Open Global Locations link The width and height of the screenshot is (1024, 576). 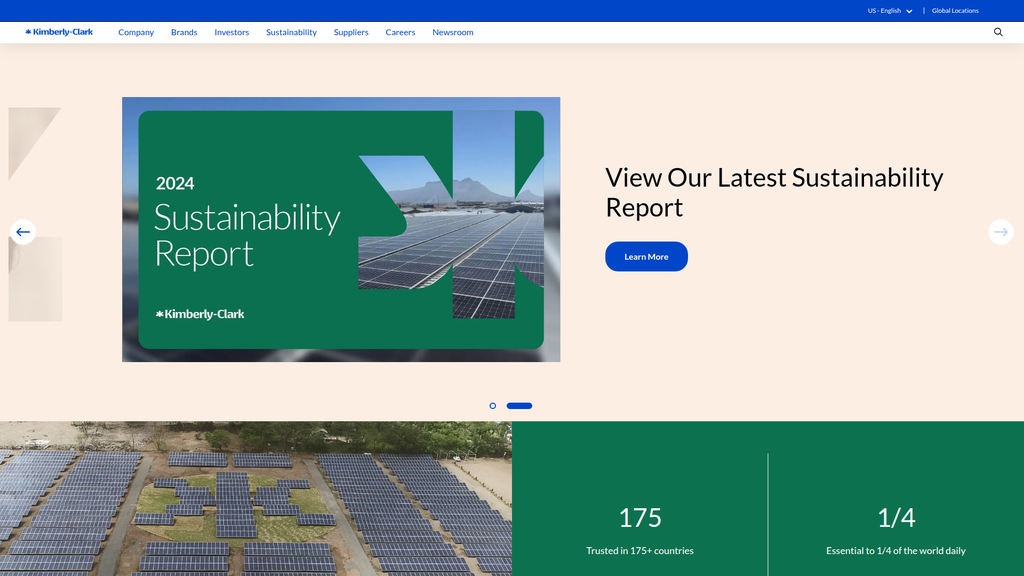(x=955, y=10)
